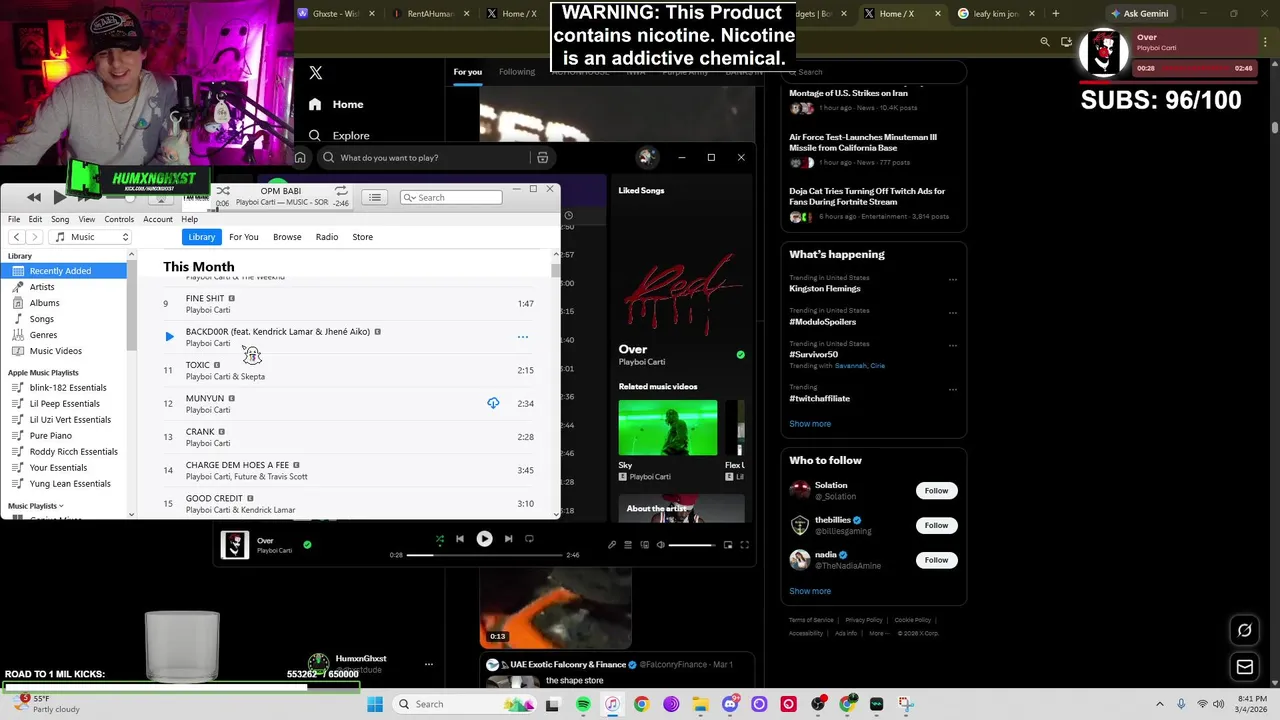Skip to next track in Spotify

pos(508,539)
